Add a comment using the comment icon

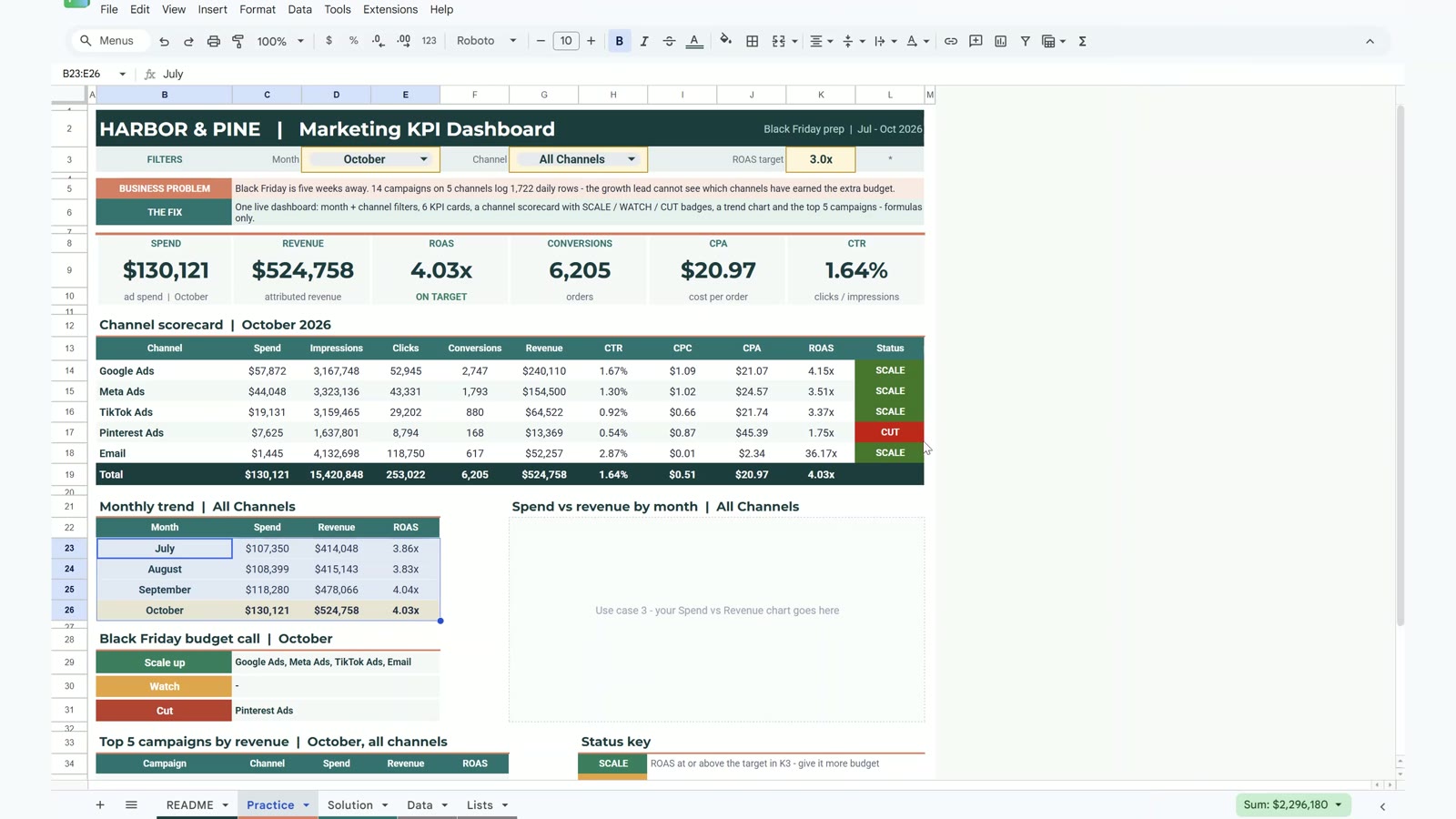click(x=976, y=41)
